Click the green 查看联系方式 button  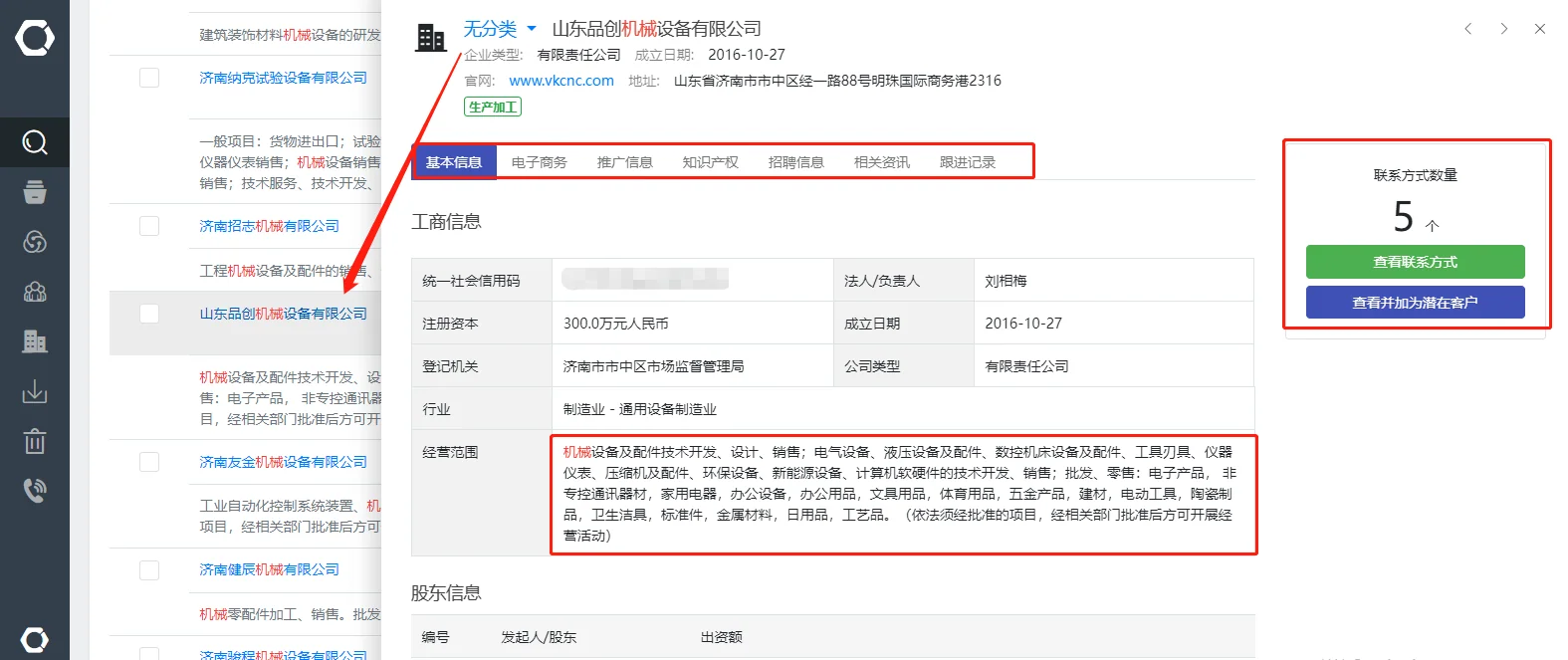[1415, 262]
